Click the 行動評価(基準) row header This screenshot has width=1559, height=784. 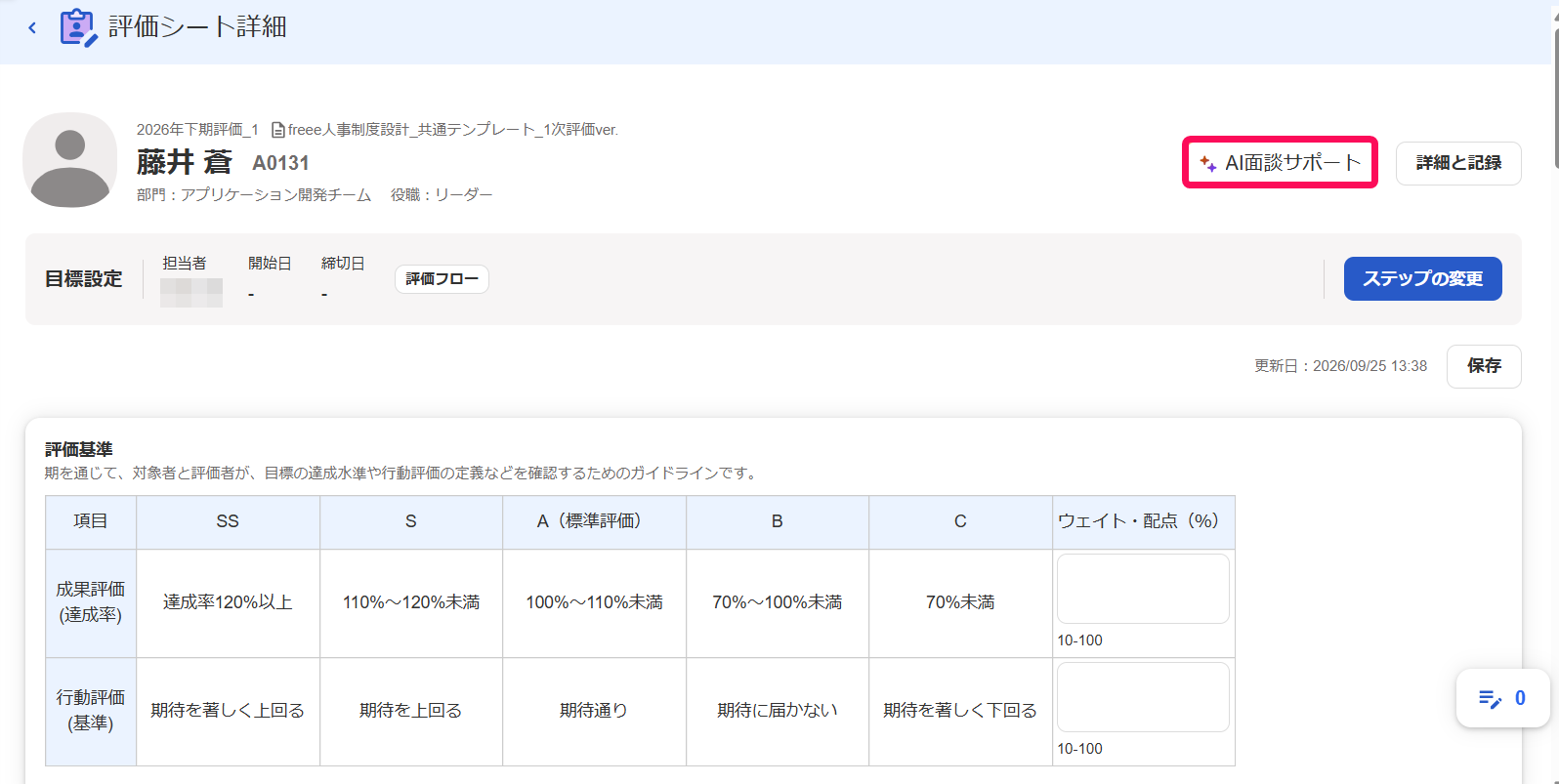(91, 711)
